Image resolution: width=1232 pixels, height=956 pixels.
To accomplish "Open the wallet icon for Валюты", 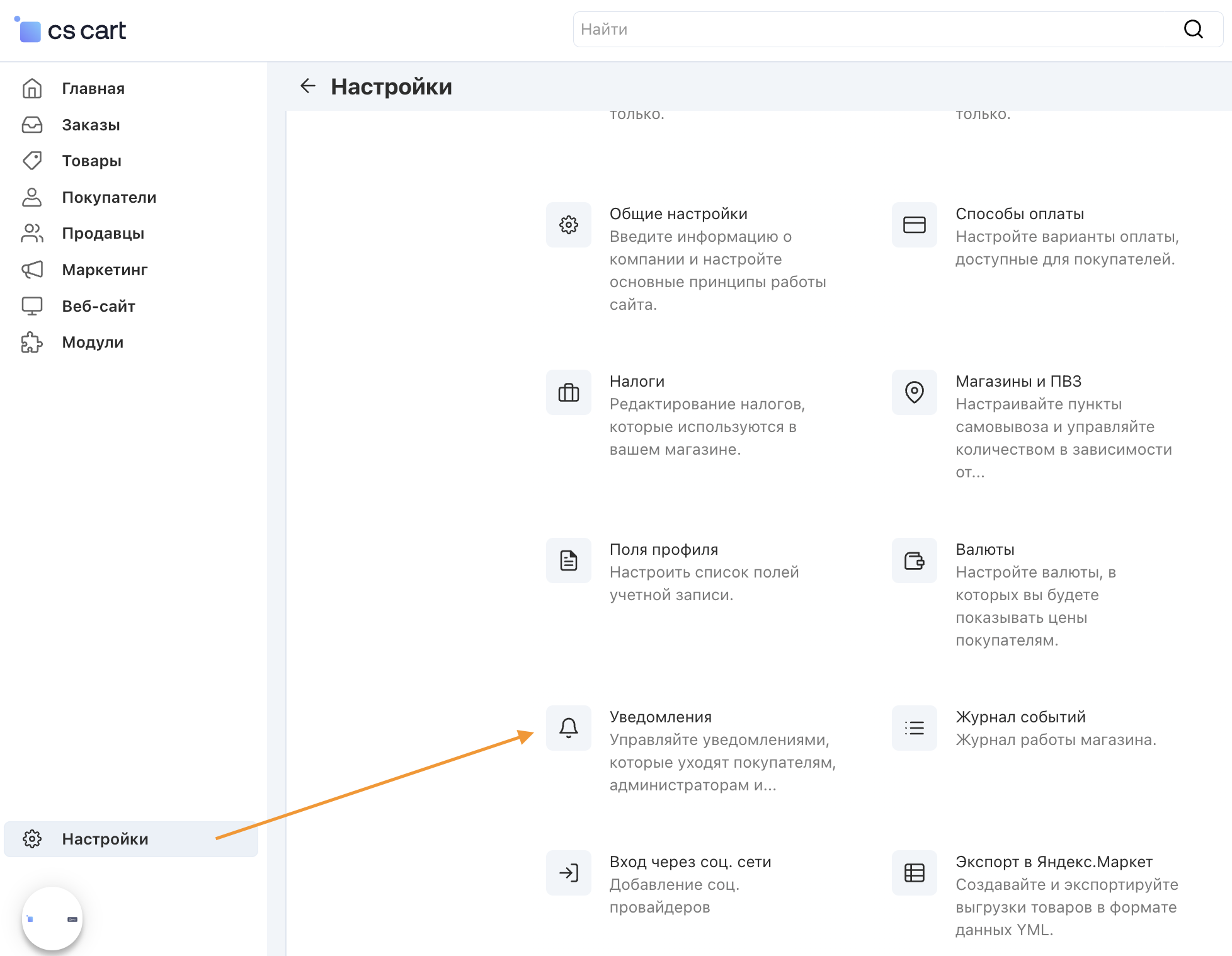I will point(914,561).
